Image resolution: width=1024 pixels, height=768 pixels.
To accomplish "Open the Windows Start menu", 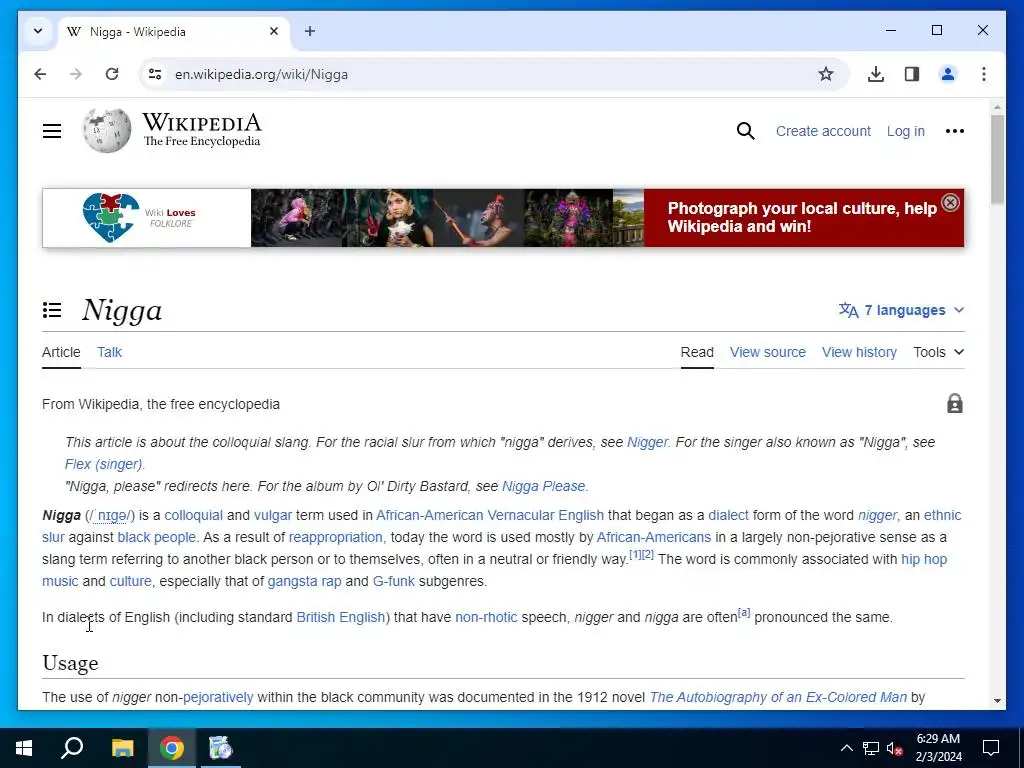I will [x=24, y=748].
